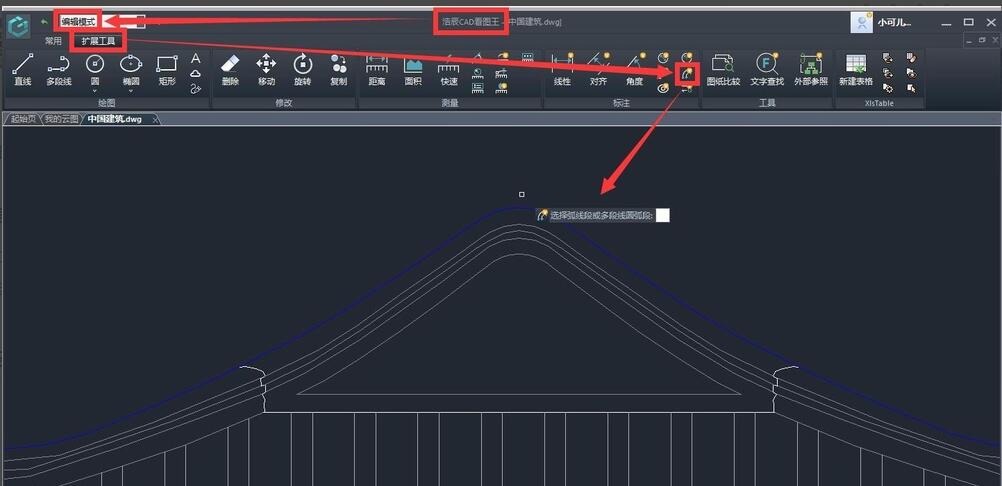Screen dimensions: 1002x486
Task: Activate the 移动 move tool
Action: [266, 68]
